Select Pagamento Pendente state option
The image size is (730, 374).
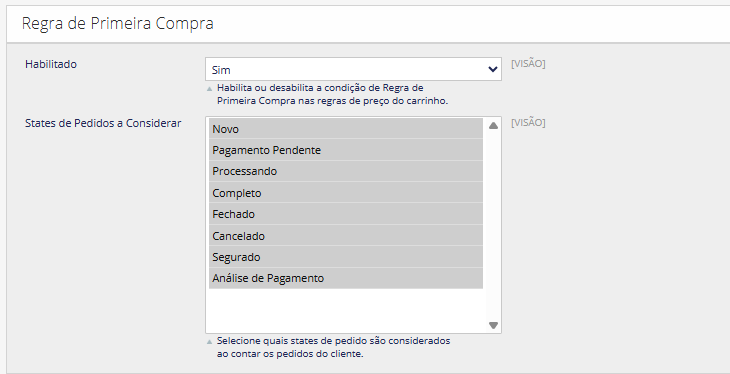click(345, 150)
